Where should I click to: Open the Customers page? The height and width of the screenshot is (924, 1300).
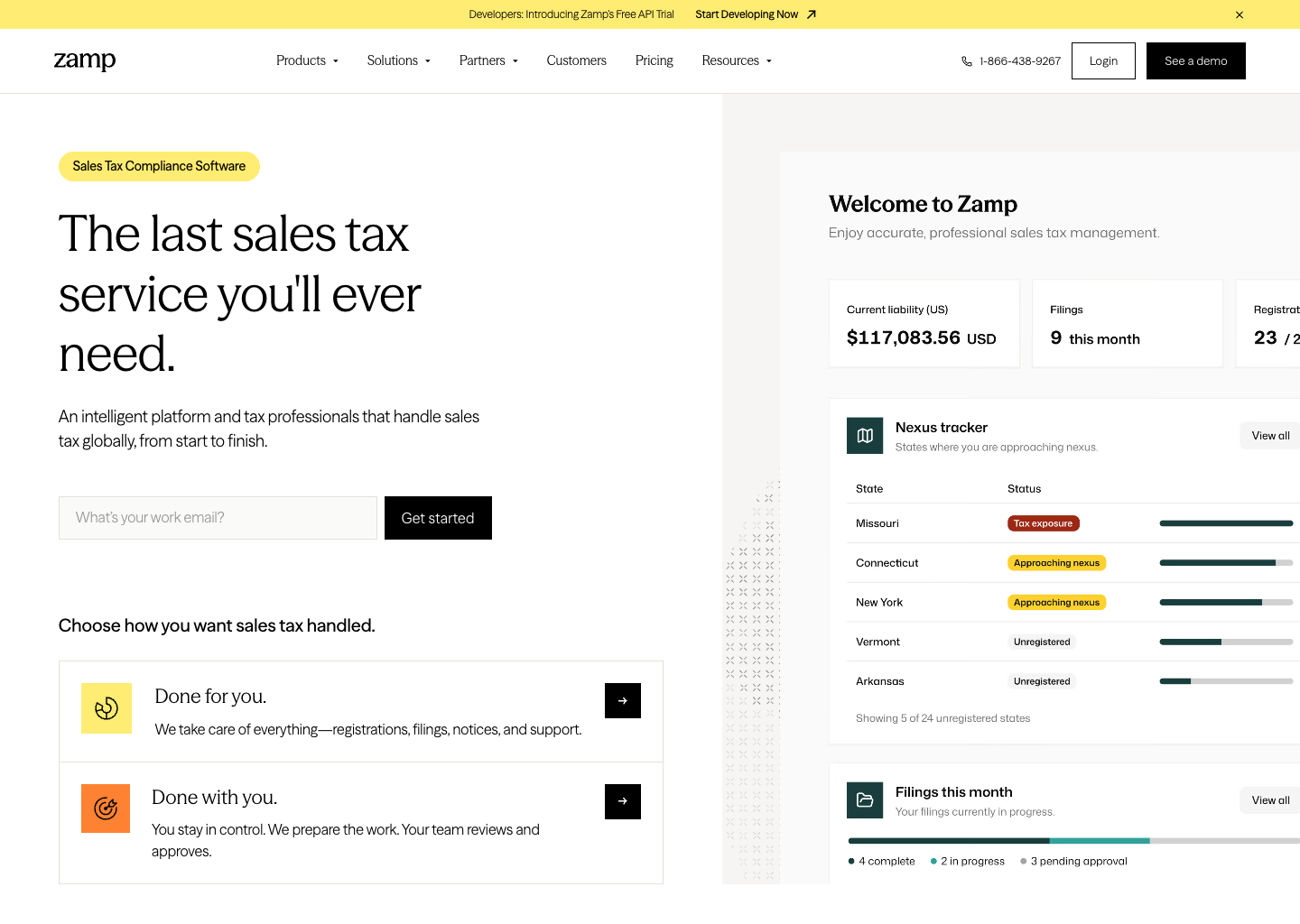coord(577,60)
